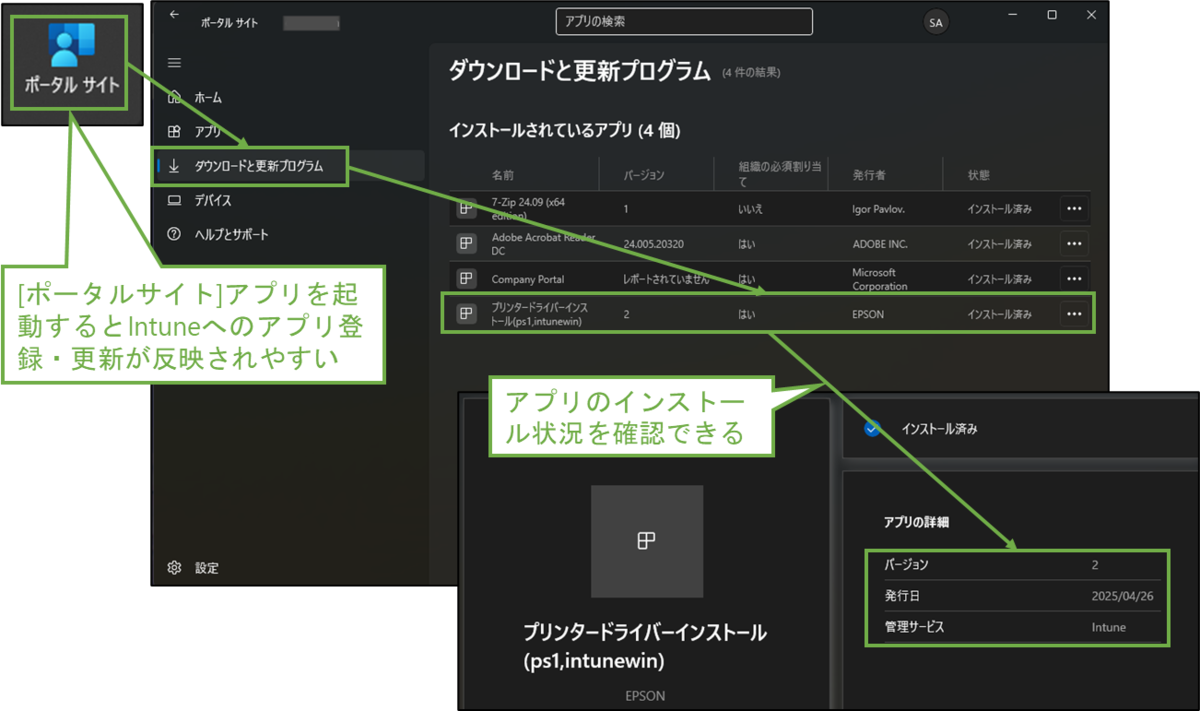The image size is (1200, 711).
Task: Click the large app tile in detail view
Action: click(647, 541)
